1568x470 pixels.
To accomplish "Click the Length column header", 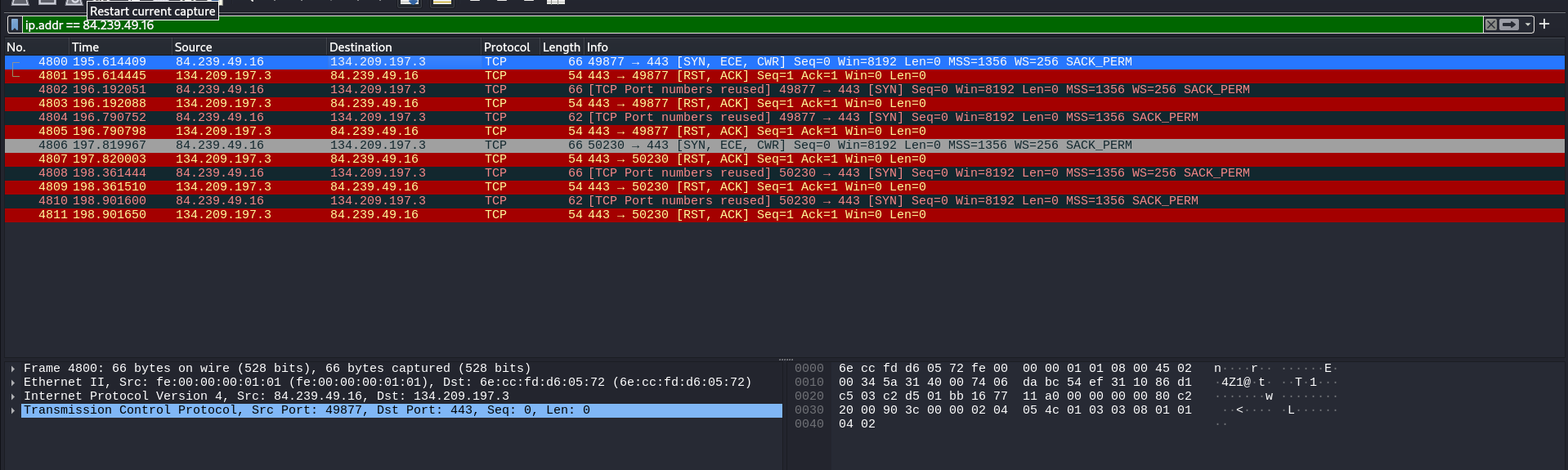I will (x=561, y=47).
